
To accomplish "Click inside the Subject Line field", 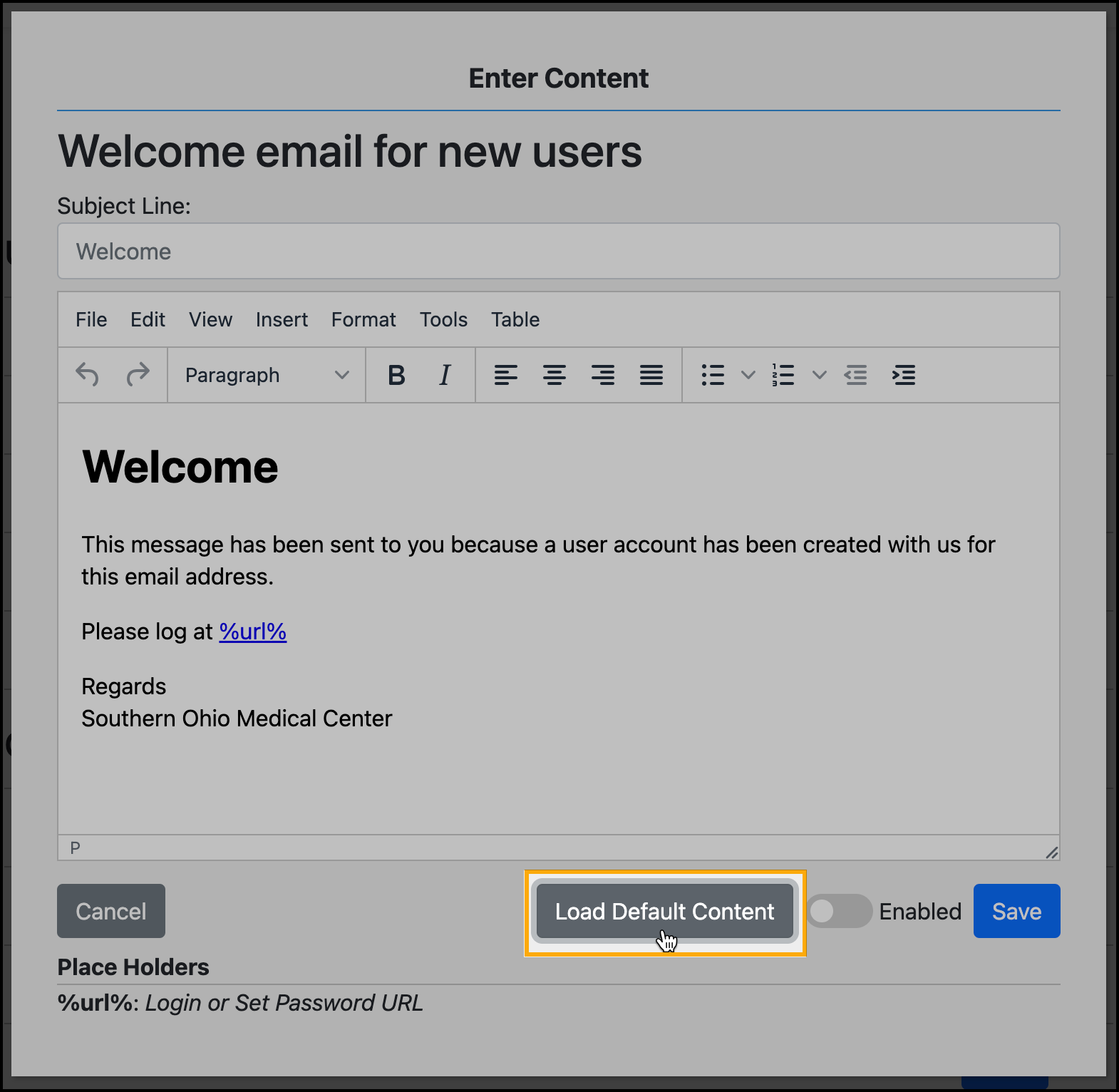I will (558, 252).
